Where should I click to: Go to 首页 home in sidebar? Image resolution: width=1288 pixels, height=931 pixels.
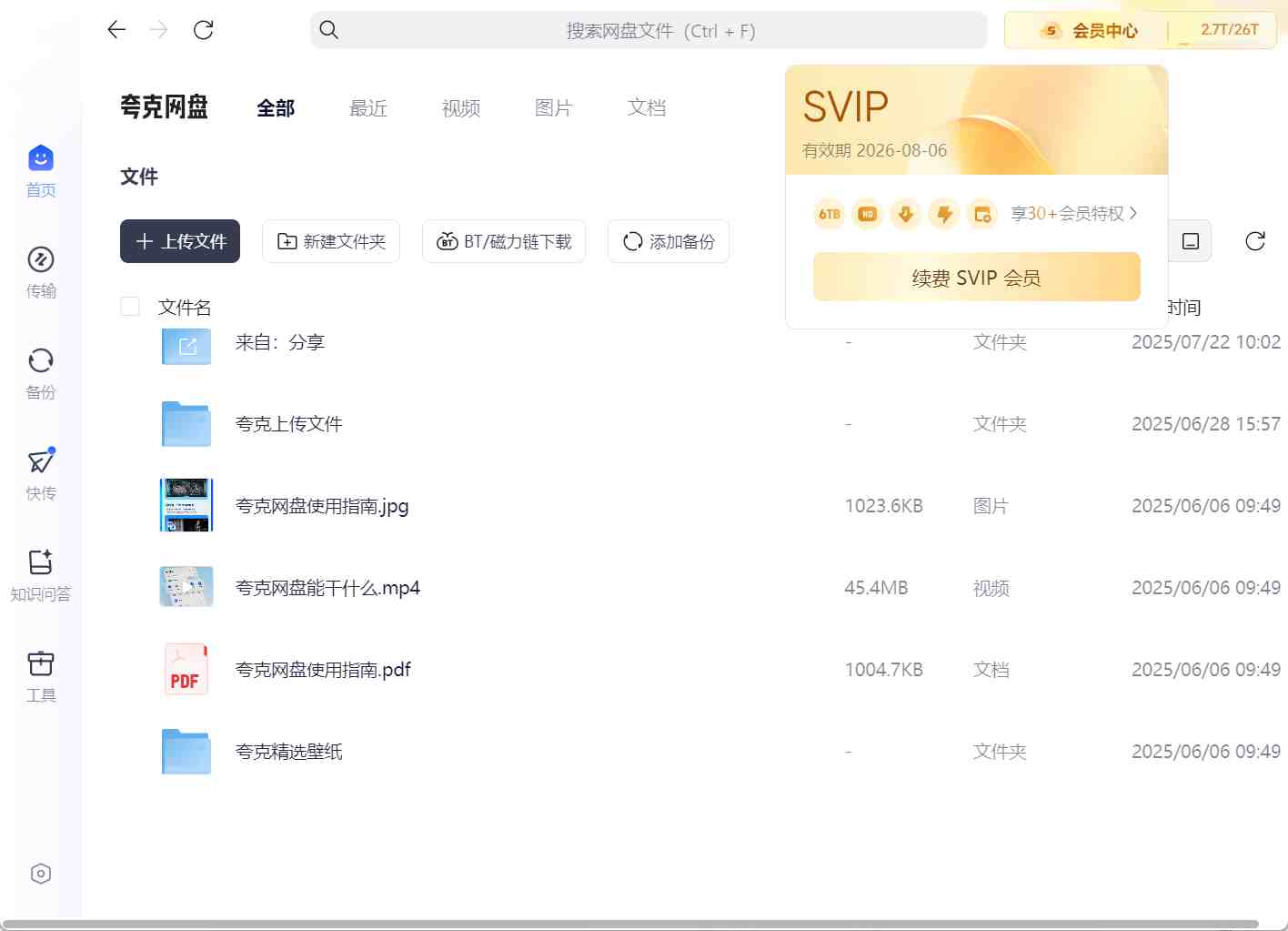40,171
